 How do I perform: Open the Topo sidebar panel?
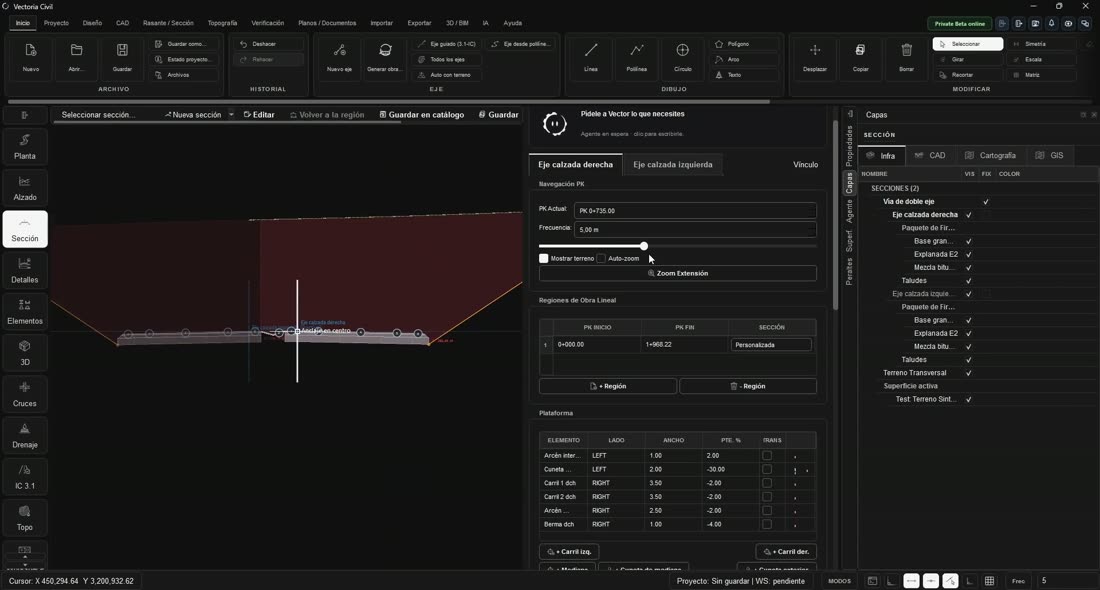pyautogui.click(x=25, y=518)
